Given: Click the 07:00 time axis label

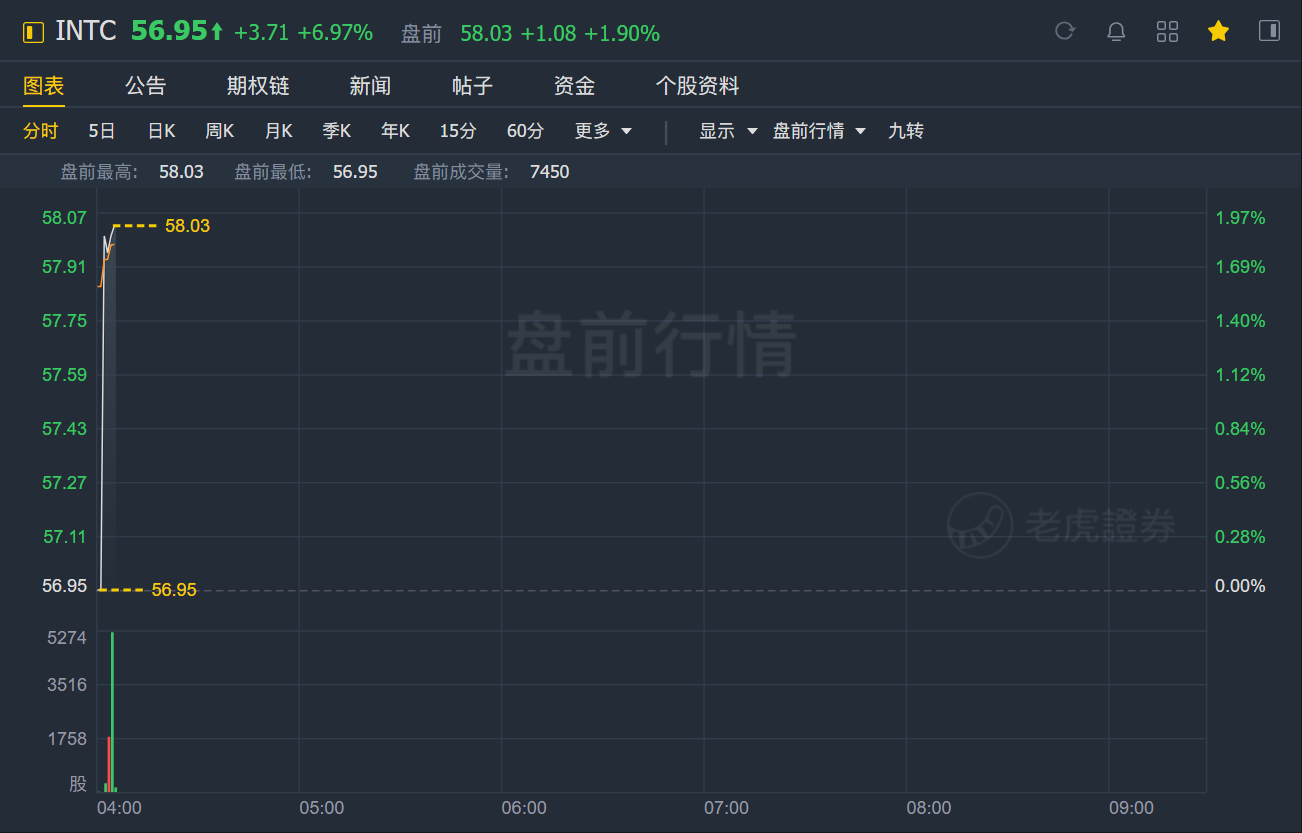Looking at the screenshot, I should click(726, 808).
